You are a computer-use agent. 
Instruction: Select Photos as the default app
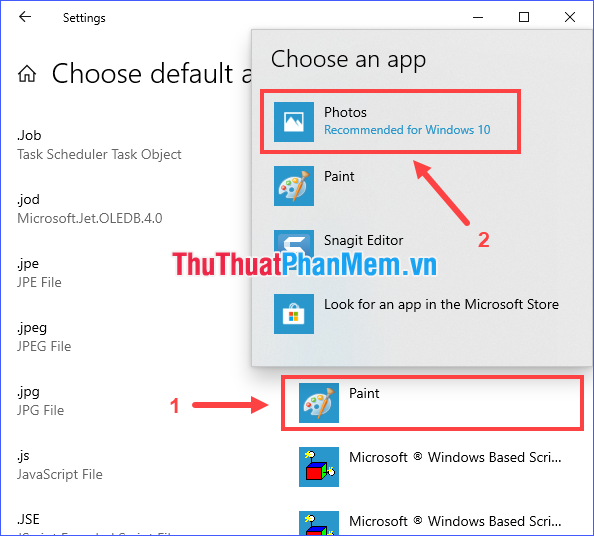pyautogui.click(x=391, y=122)
